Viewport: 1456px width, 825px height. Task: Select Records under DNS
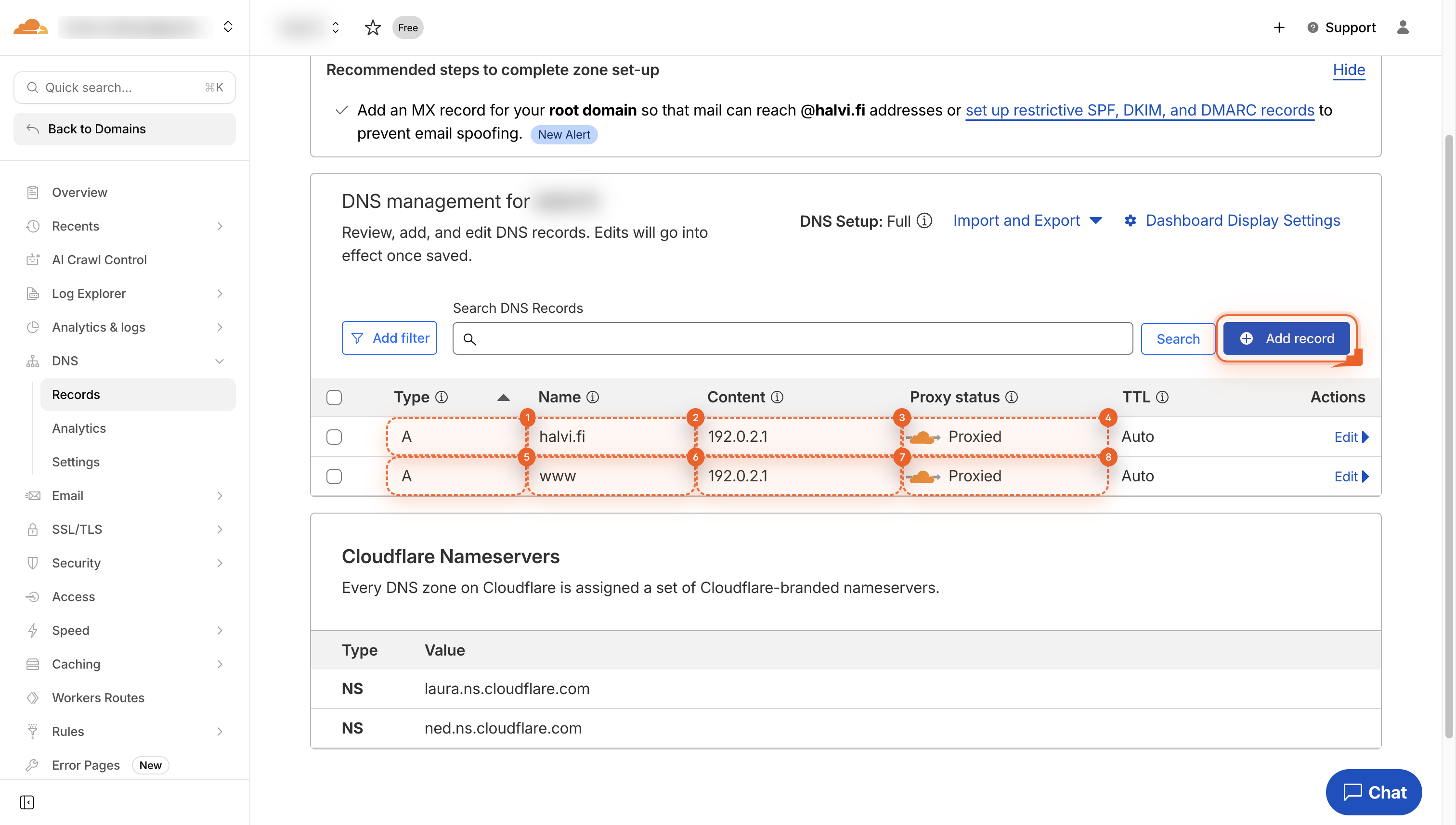click(76, 394)
